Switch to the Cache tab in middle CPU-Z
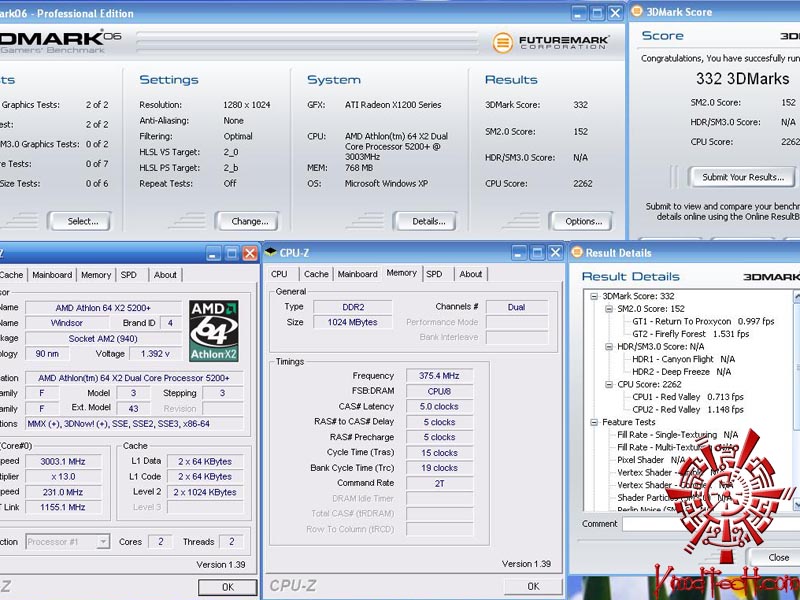The image size is (800, 600). coord(316,274)
